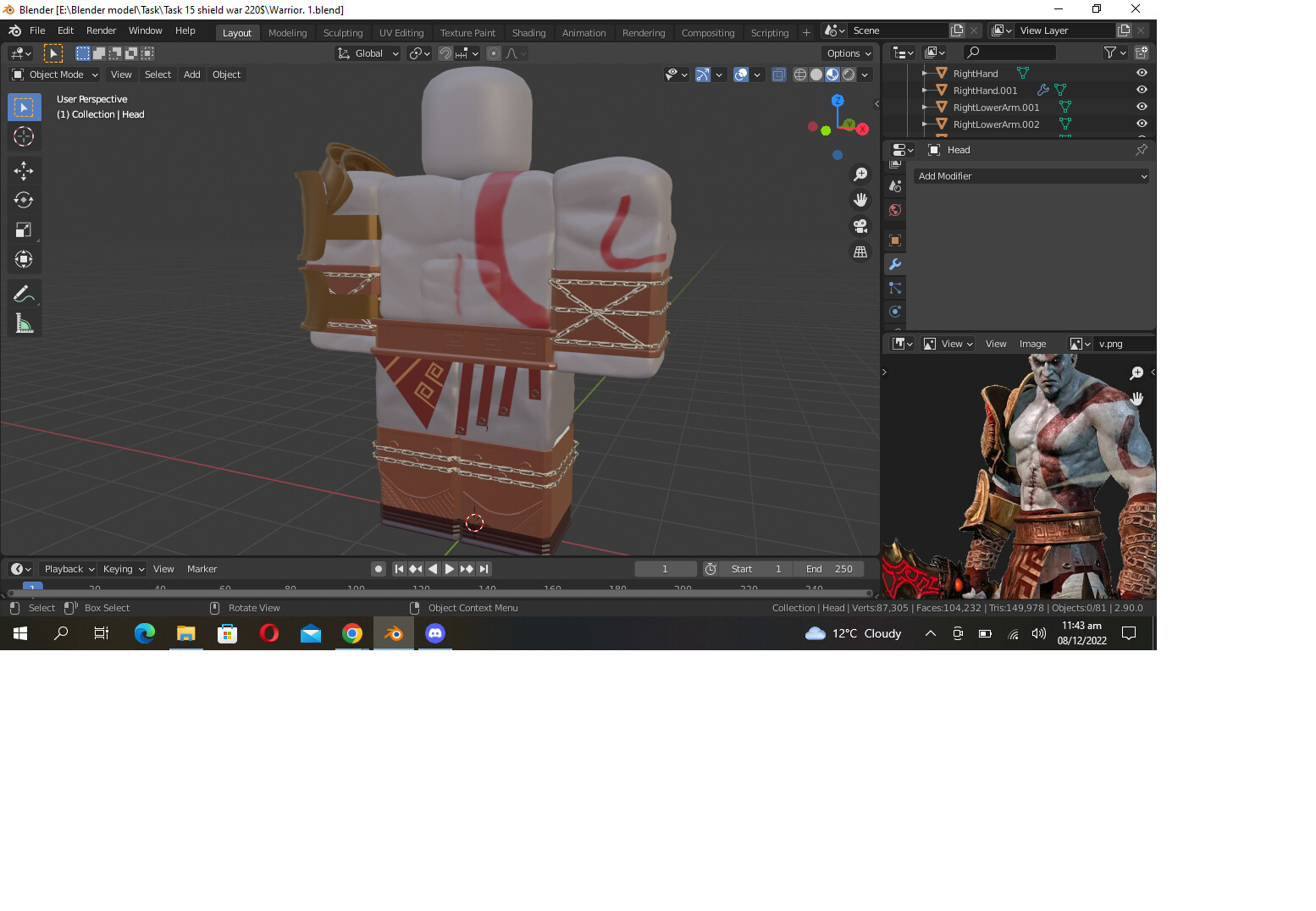Click the Options button in the header
This screenshot has height=911, width=1316.
tap(848, 52)
